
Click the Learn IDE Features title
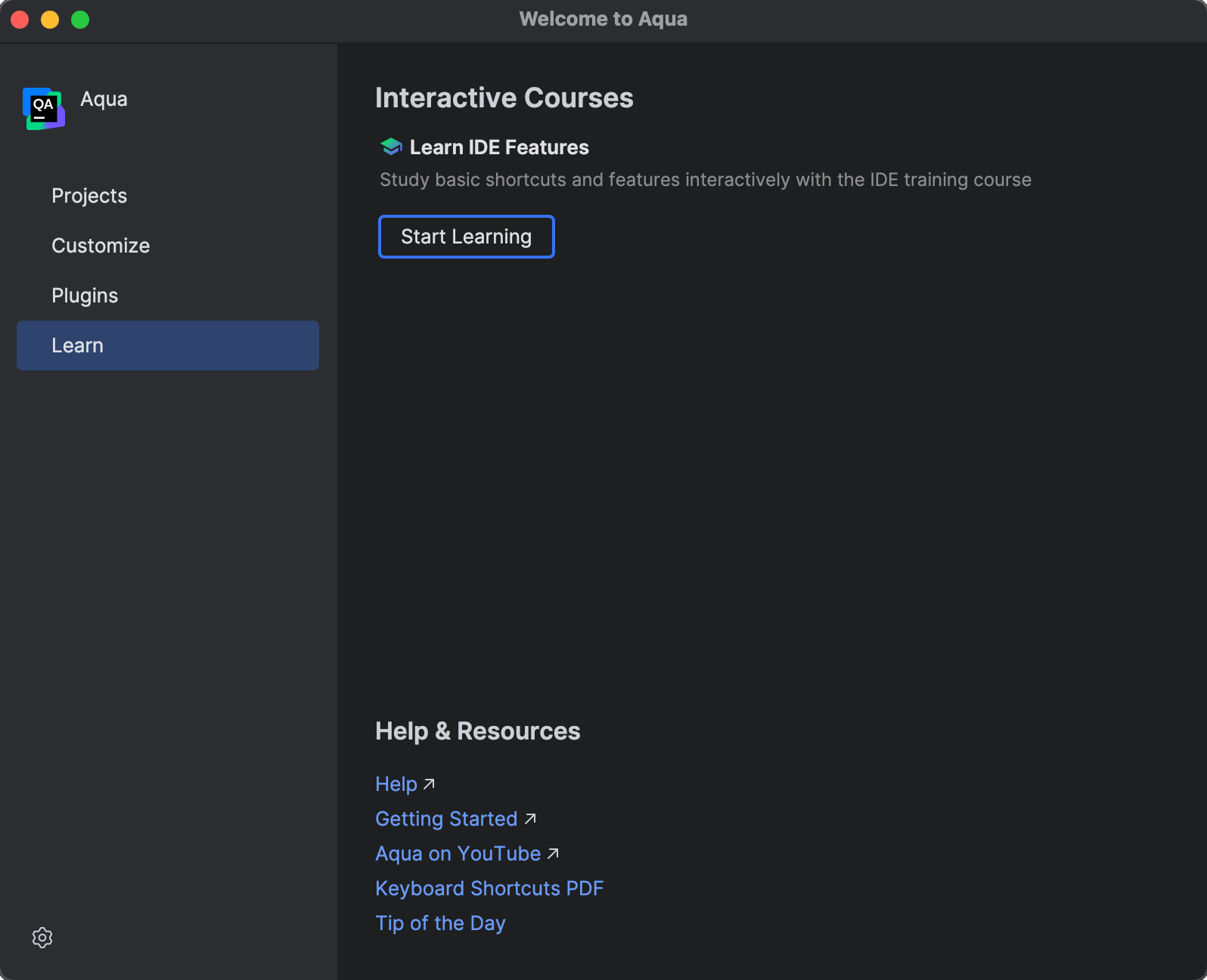(x=499, y=147)
